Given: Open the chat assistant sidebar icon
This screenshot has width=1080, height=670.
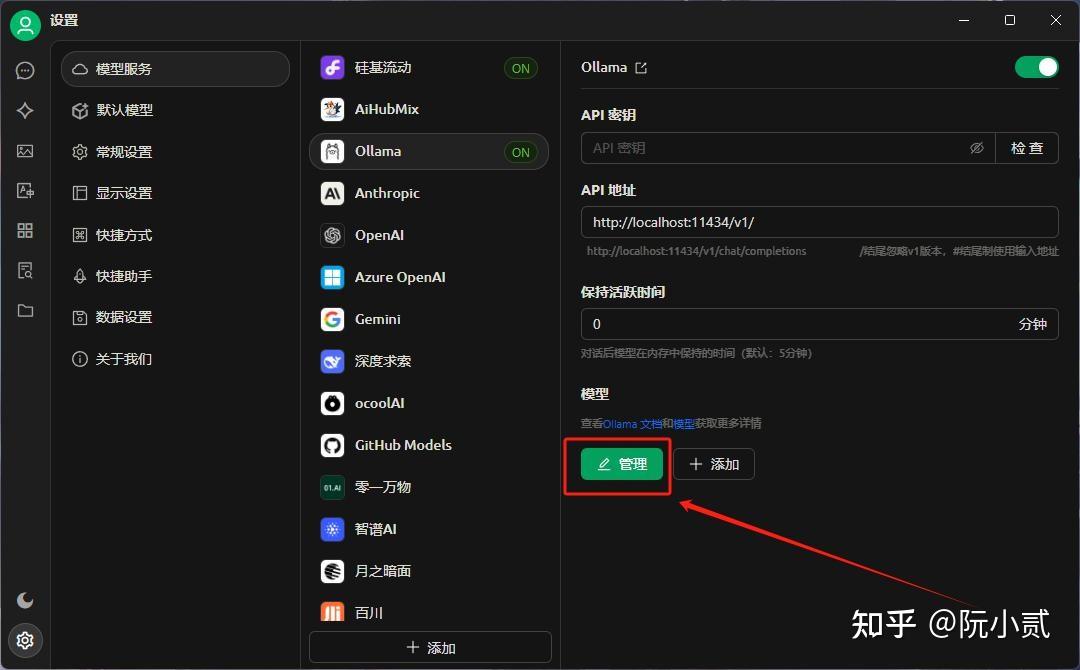Looking at the screenshot, I should pos(25,70).
